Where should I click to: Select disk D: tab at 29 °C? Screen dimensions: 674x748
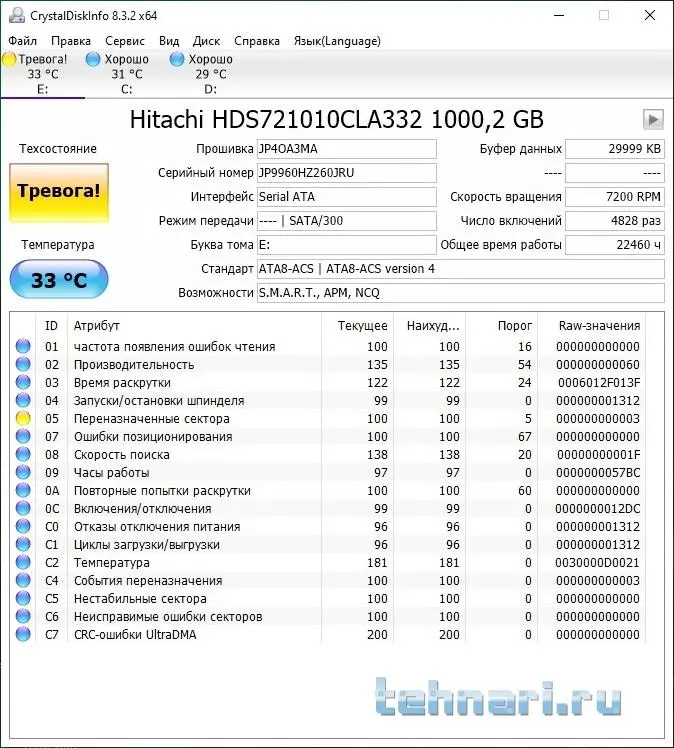click(210, 74)
